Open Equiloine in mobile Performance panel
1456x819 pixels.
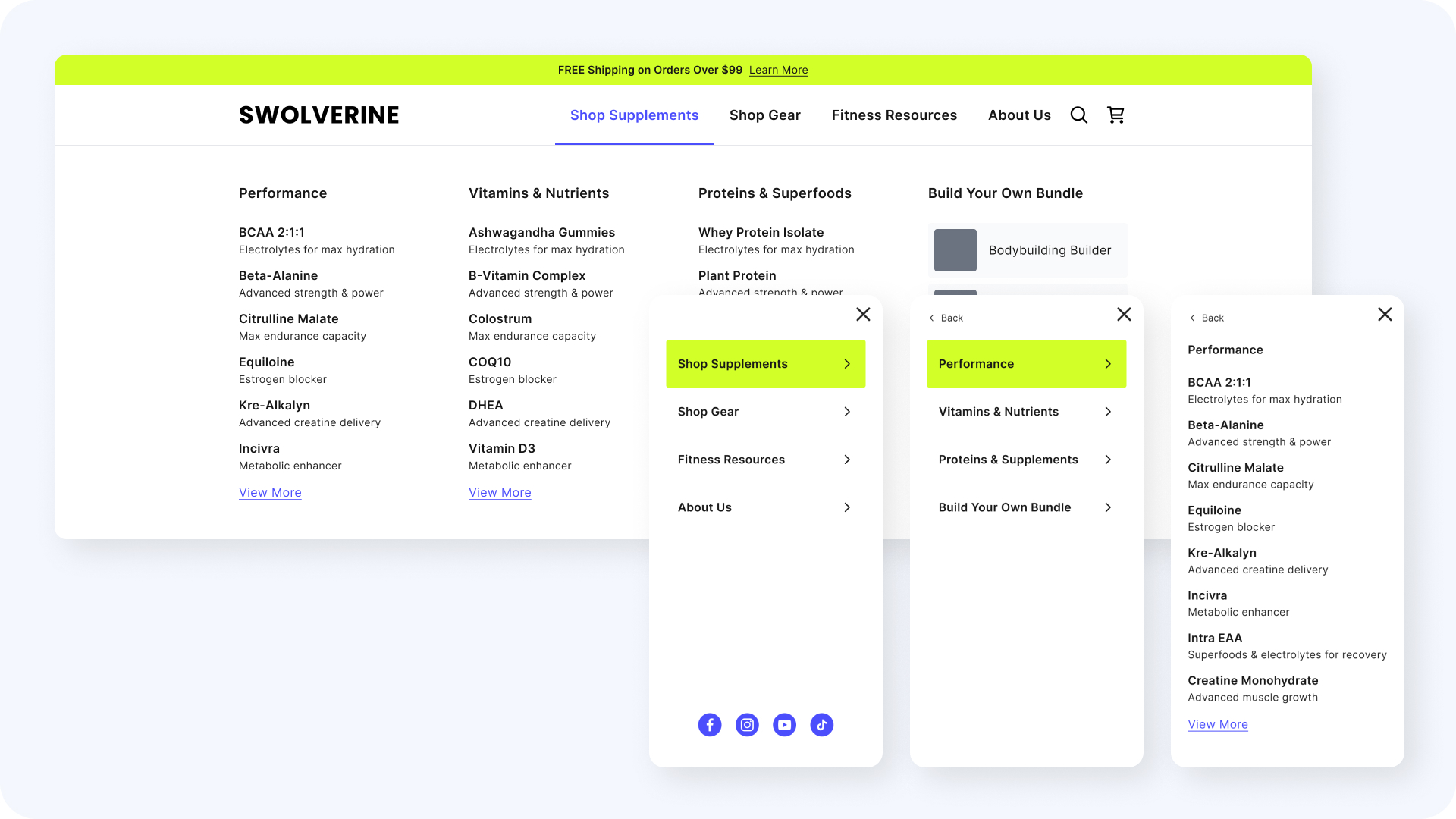pyautogui.click(x=1231, y=518)
